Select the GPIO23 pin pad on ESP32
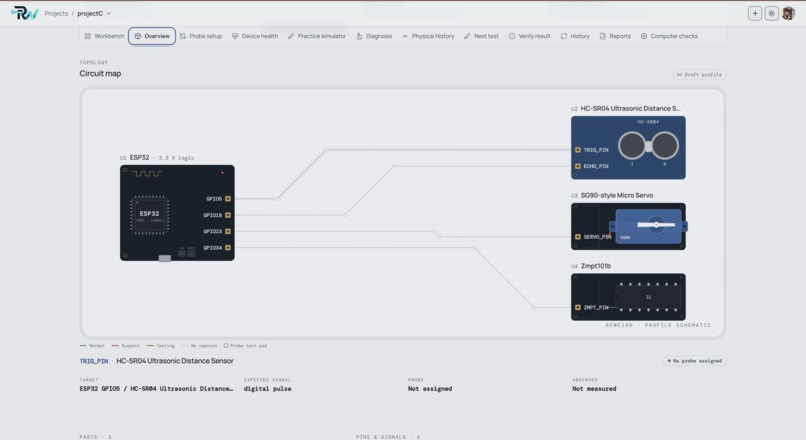Viewport: 806px width, 440px height. [x=228, y=231]
